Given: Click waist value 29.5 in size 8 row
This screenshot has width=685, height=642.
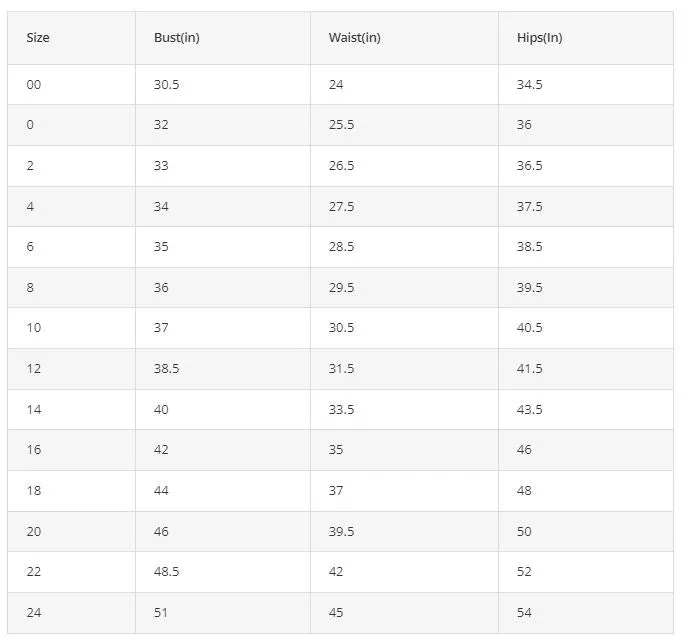Looking at the screenshot, I should click(341, 287).
